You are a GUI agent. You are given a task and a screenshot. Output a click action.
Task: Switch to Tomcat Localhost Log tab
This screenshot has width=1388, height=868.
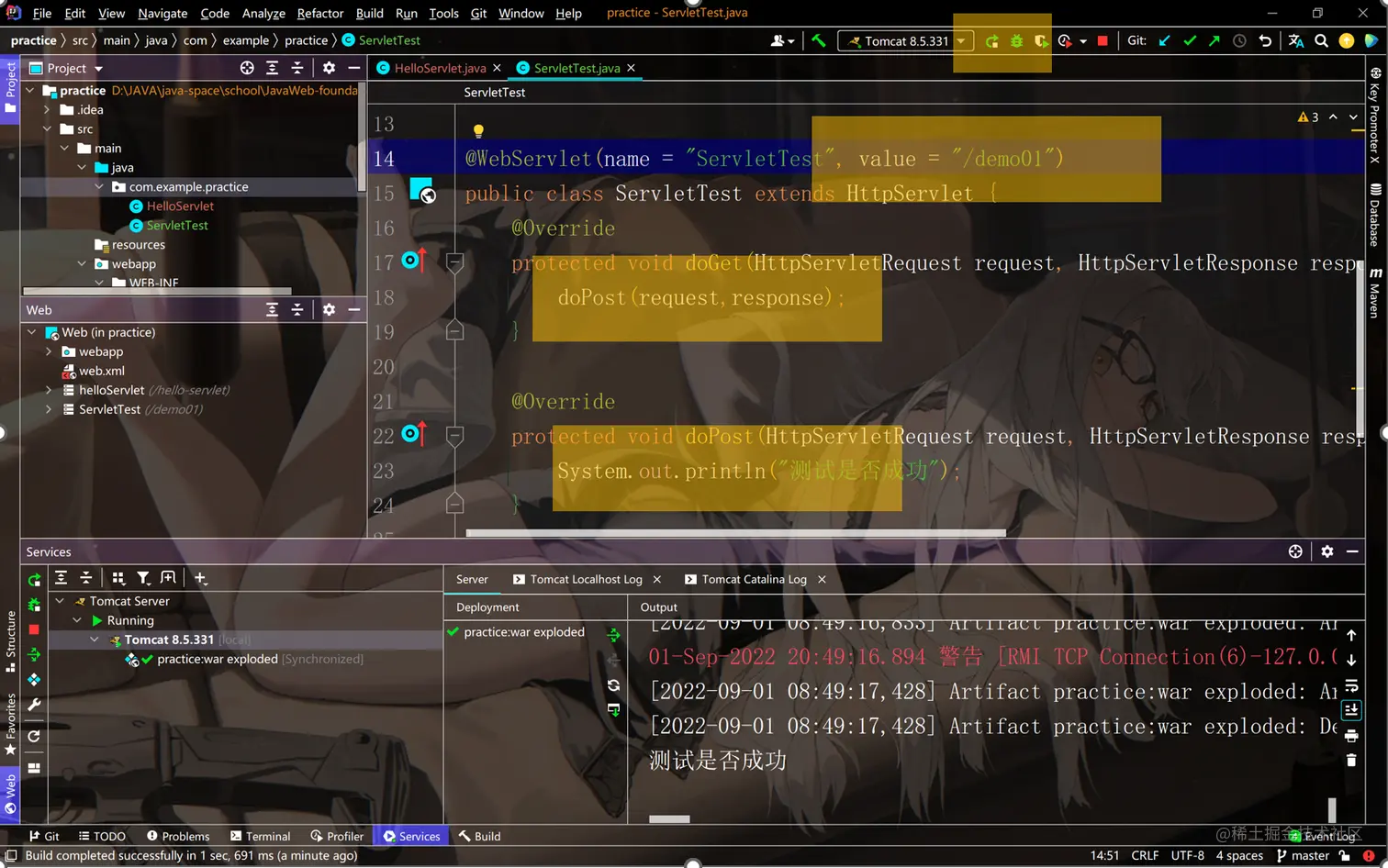[586, 579]
